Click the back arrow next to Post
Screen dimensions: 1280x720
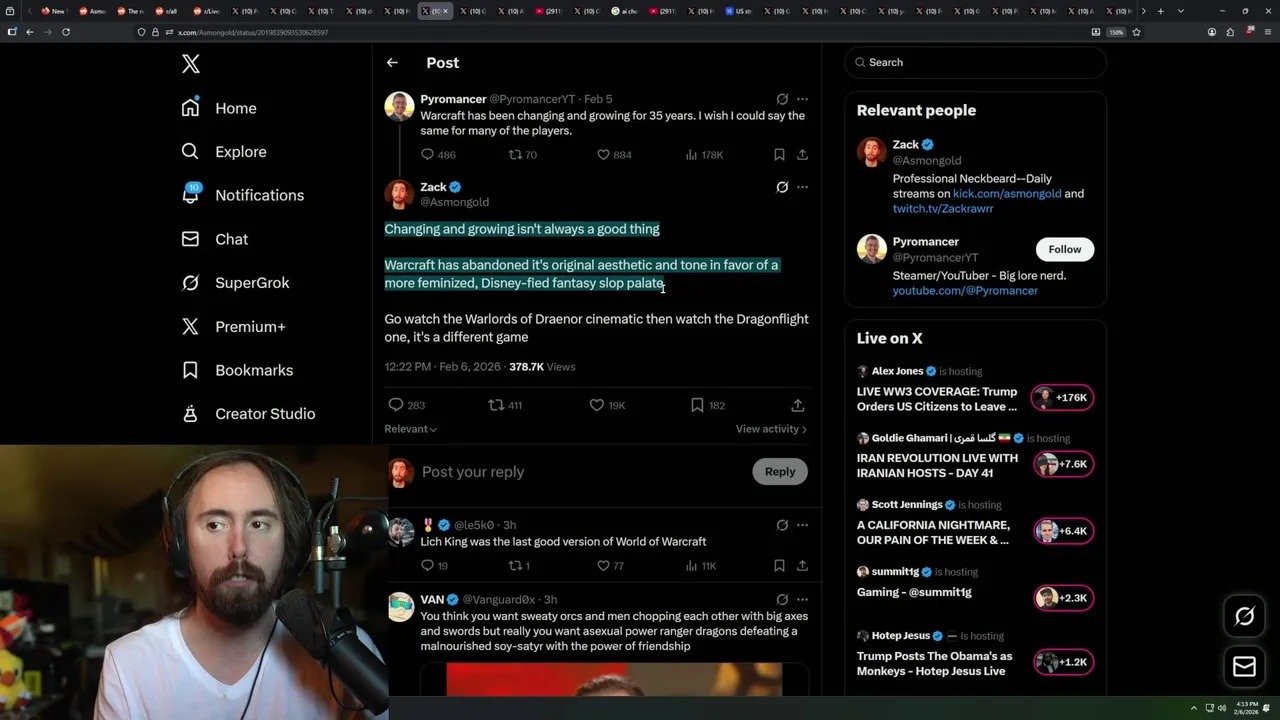pyautogui.click(x=392, y=62)
